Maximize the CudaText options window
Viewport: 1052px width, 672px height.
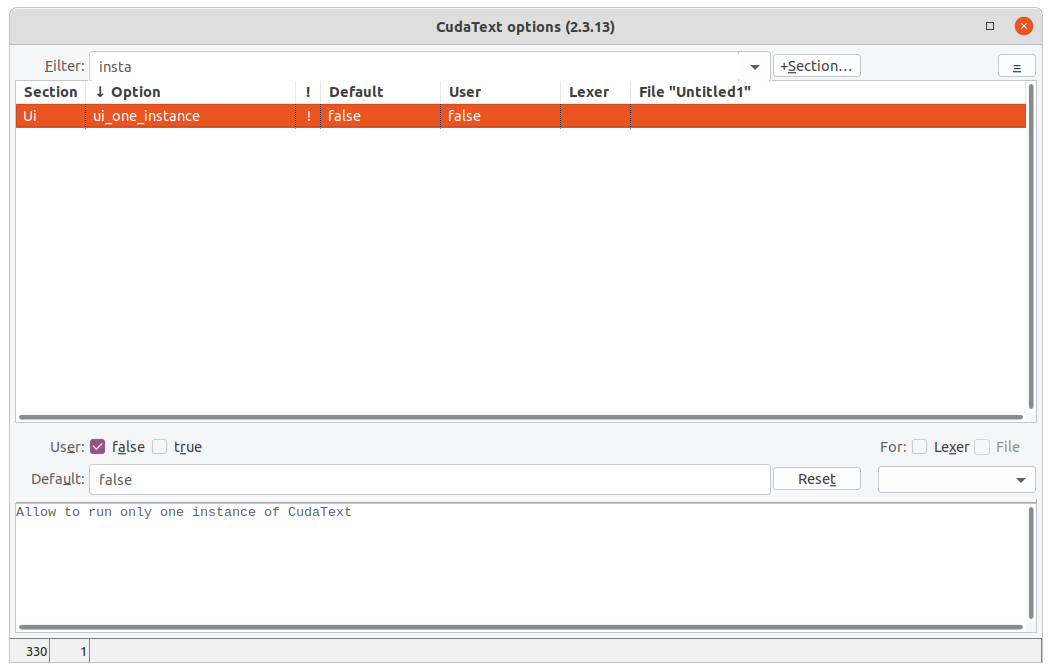pos(990,26)
